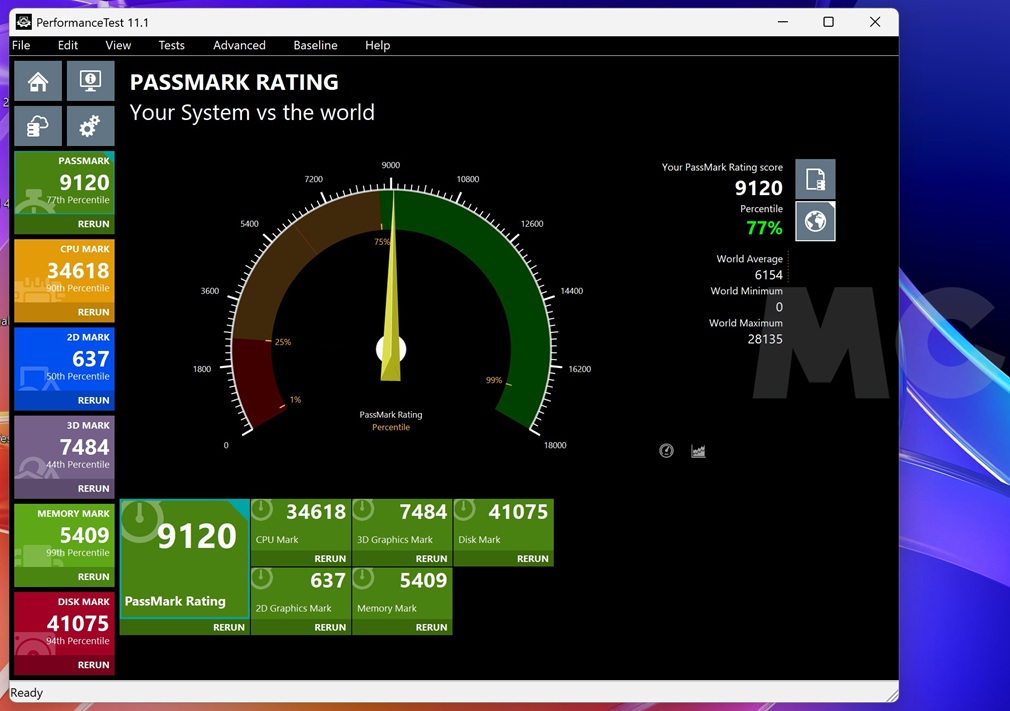Open the Baseline menu

(x=315, y=45)
